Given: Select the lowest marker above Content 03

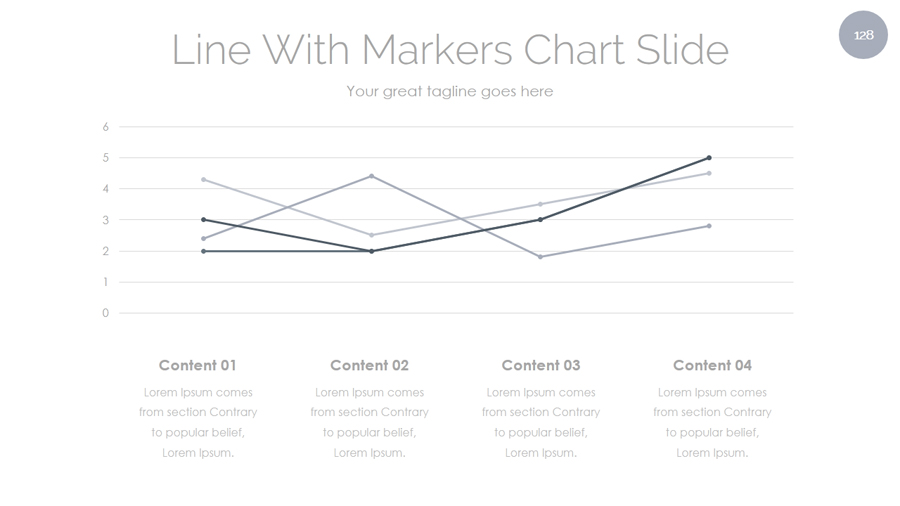Looking at the screenshot, I should click(x=541, y=257).
